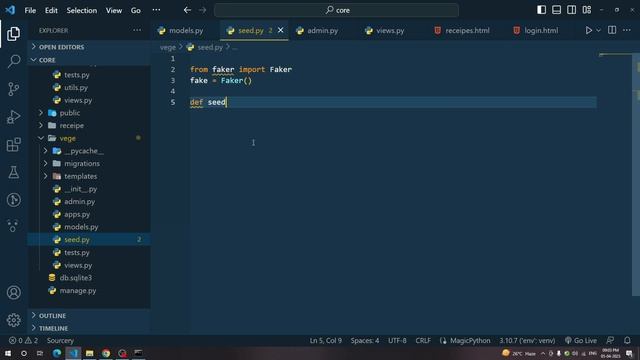
Task: Change end of line sequence CRLF
Action: click(423, 340)
